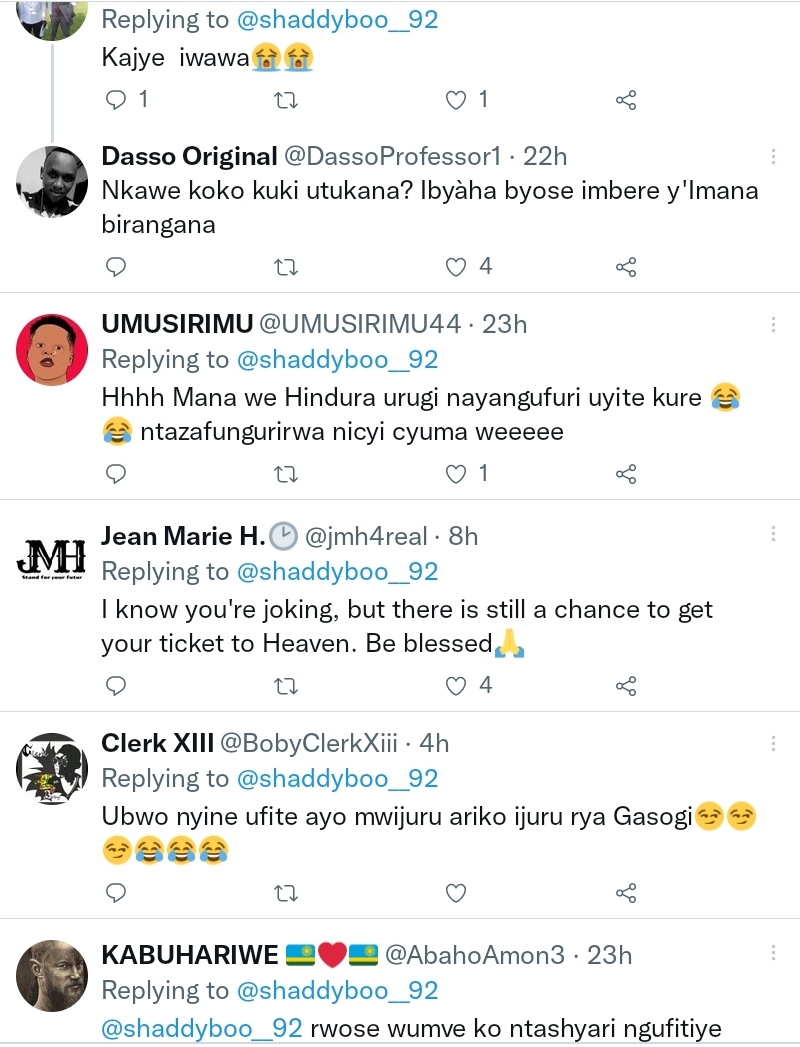This screenshot has height=1047, width=800.
Task: Reply to Jean Marie H.'s tweet
Action: pyautogui.click(x=116, y=686)
